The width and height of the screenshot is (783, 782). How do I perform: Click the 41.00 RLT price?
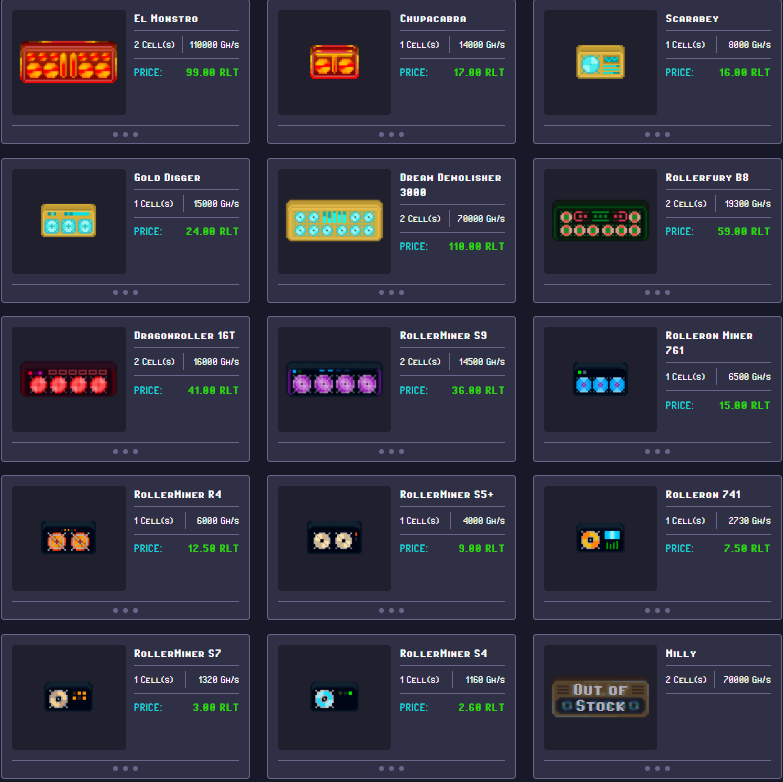[x=213, y=390]
